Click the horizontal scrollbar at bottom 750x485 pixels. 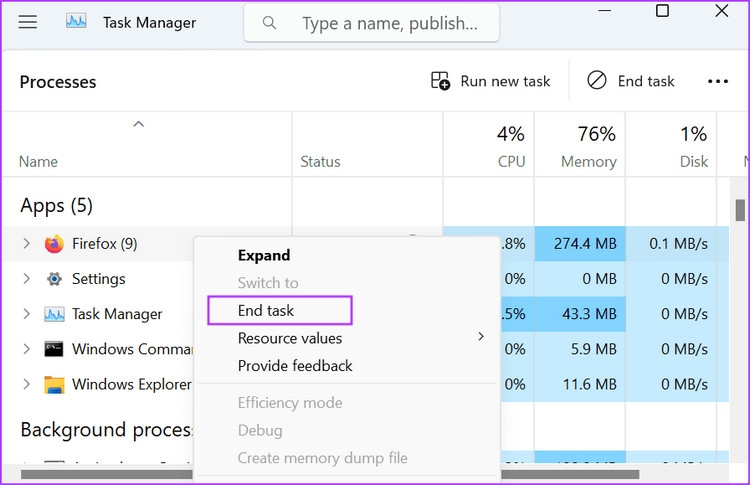(x=330, y=474)
